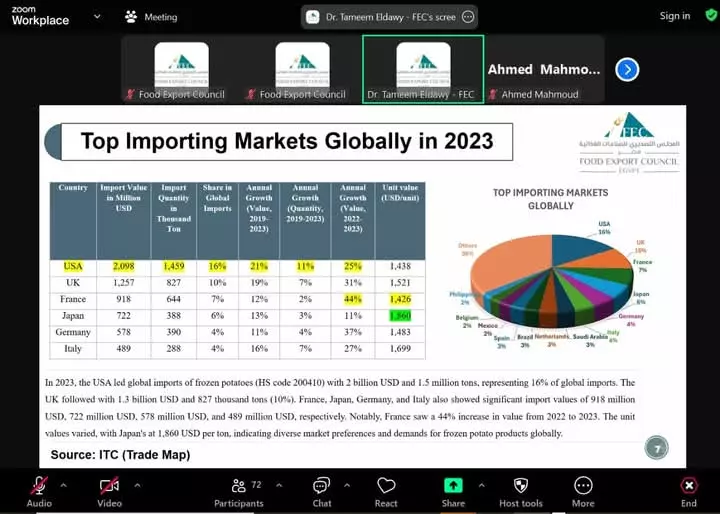Start camera using the Video button

(109, 487)
